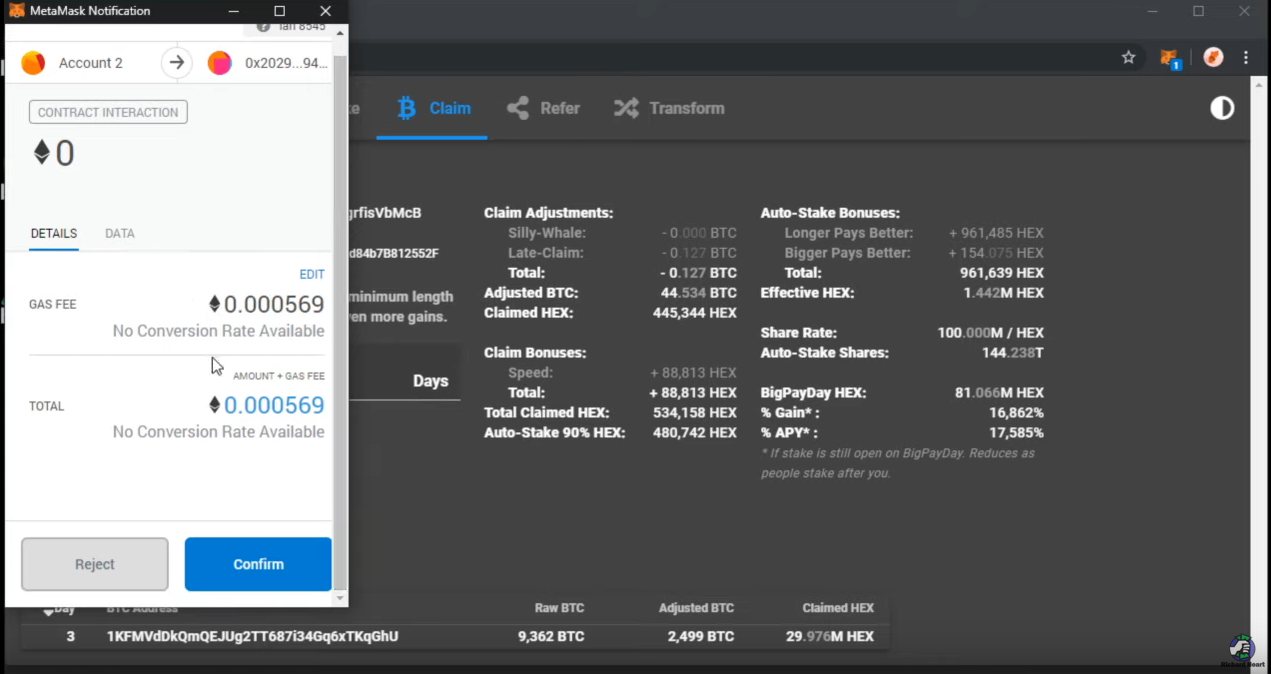
Task: Confirm the MetaMask transaction
Action: 258,564
